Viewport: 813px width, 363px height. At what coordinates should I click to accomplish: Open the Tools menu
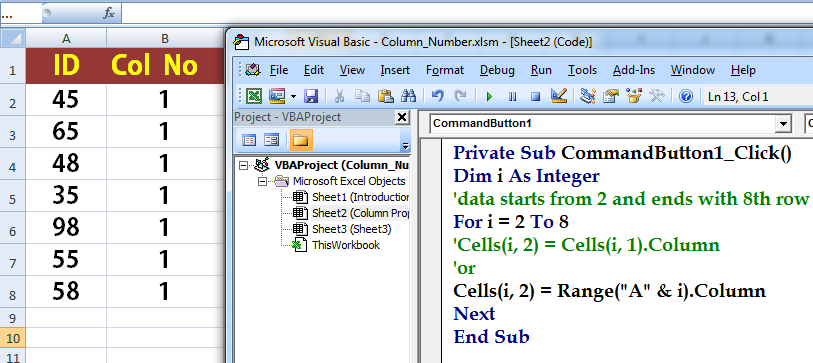click(582, 70)
